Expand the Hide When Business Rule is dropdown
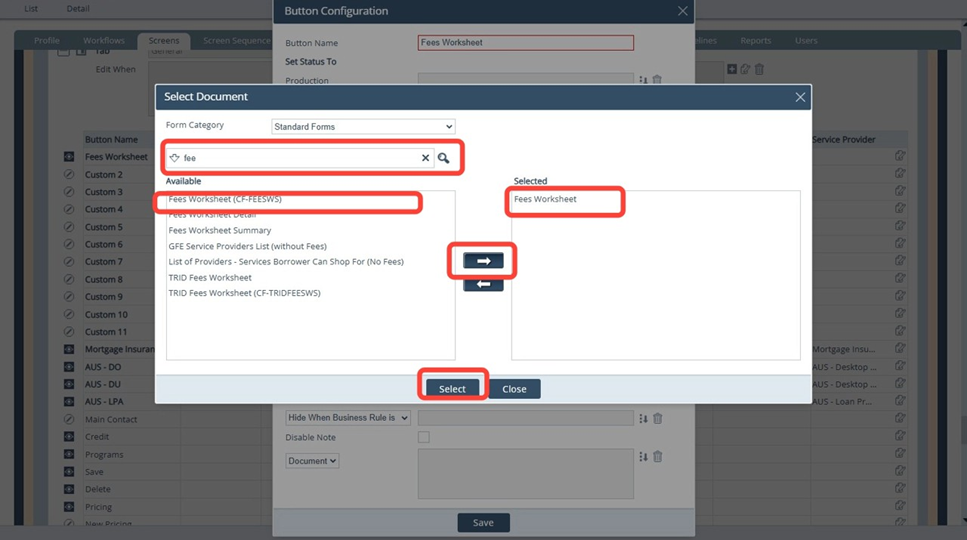Screen dimensions: 967x540 pyautogui.click(x=347, y=418)
